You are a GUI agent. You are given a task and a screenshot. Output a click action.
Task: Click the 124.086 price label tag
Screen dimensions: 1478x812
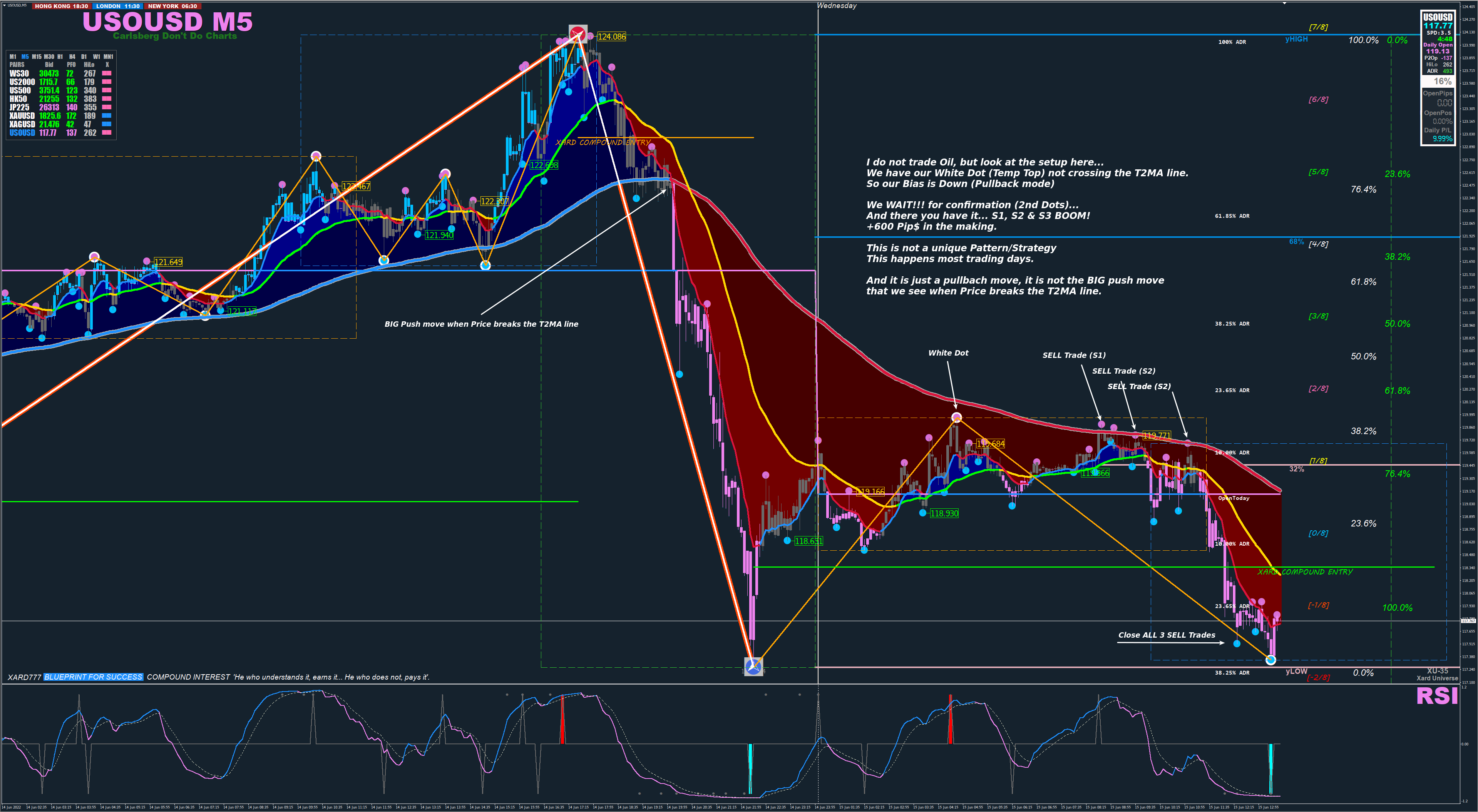click(612, 37)
